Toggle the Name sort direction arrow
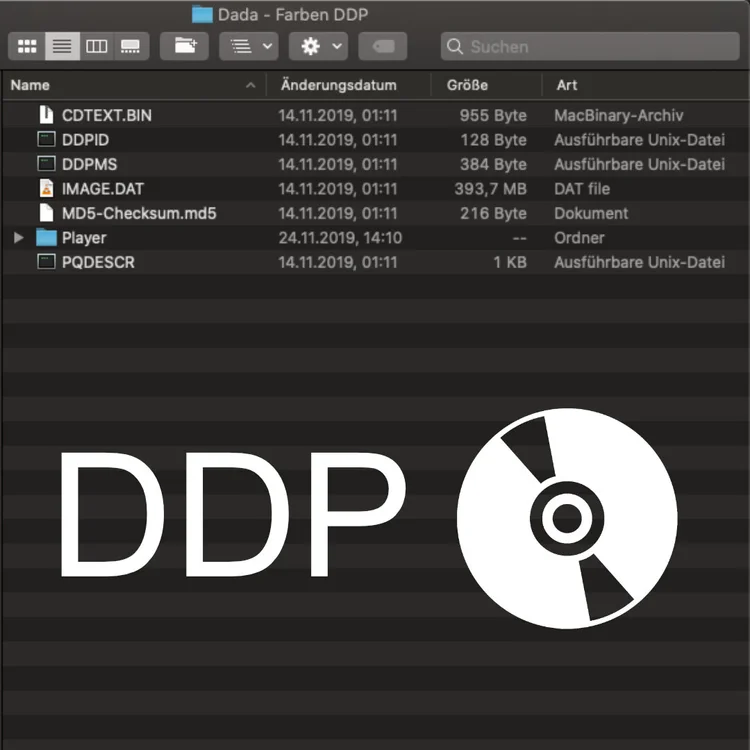Image resolution: width=750 pixels, height=750 pixels. (250, 85)
